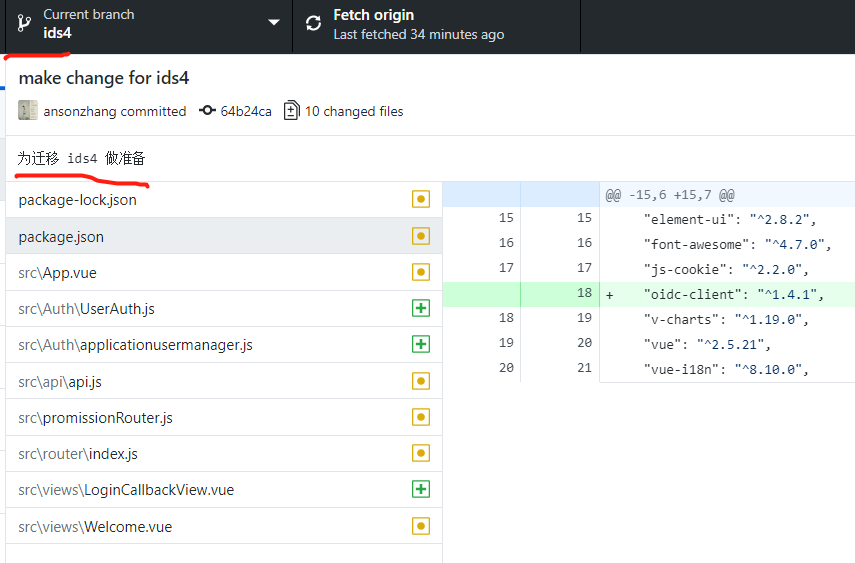Select src\router\index.js file entry

pos(224,453)
